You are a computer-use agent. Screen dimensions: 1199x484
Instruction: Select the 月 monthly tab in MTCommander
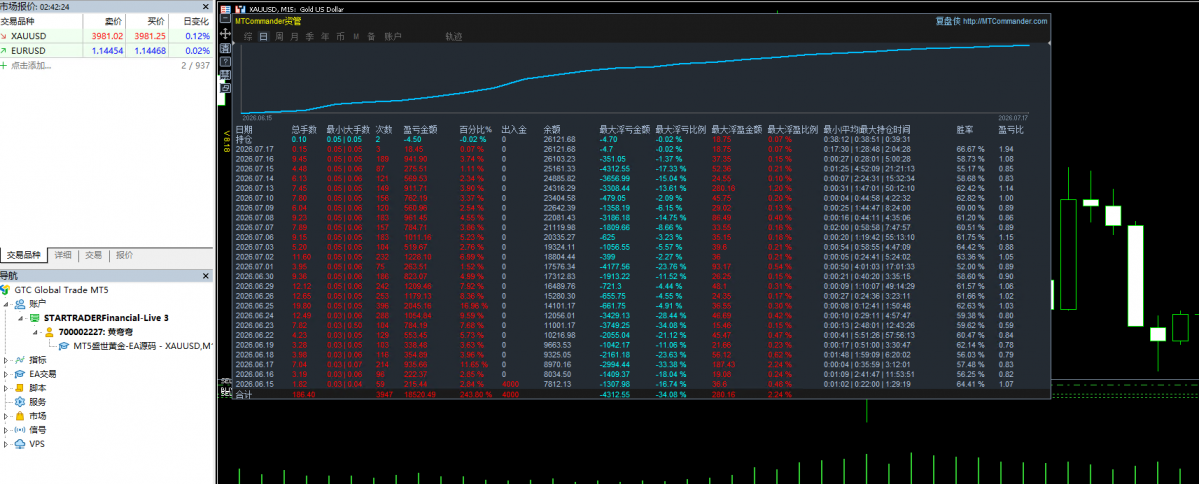[x=294, y=36]
